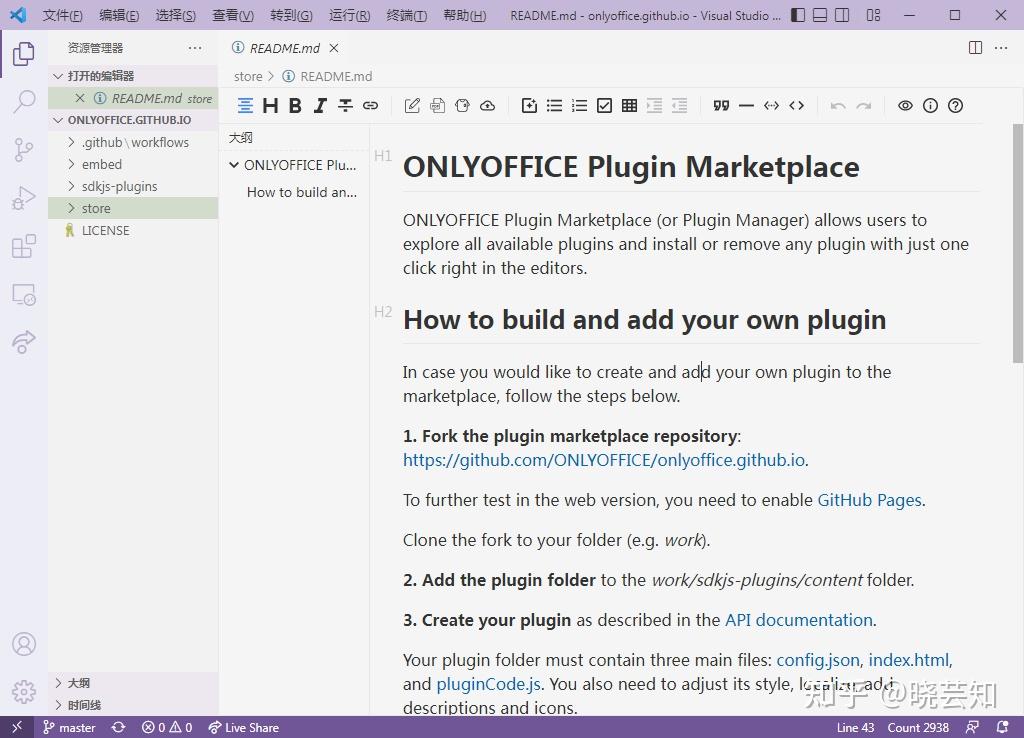Insert a blockquote with the quote icon

click(721, 106)
